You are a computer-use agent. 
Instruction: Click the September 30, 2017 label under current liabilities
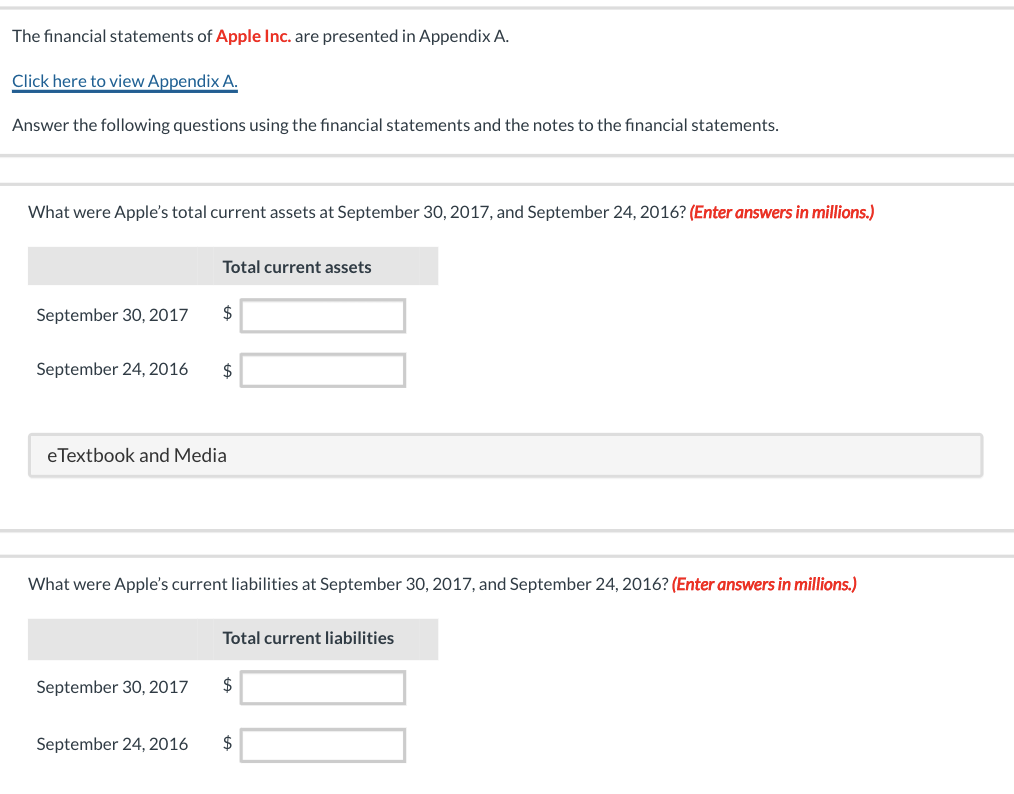(112, 687)
